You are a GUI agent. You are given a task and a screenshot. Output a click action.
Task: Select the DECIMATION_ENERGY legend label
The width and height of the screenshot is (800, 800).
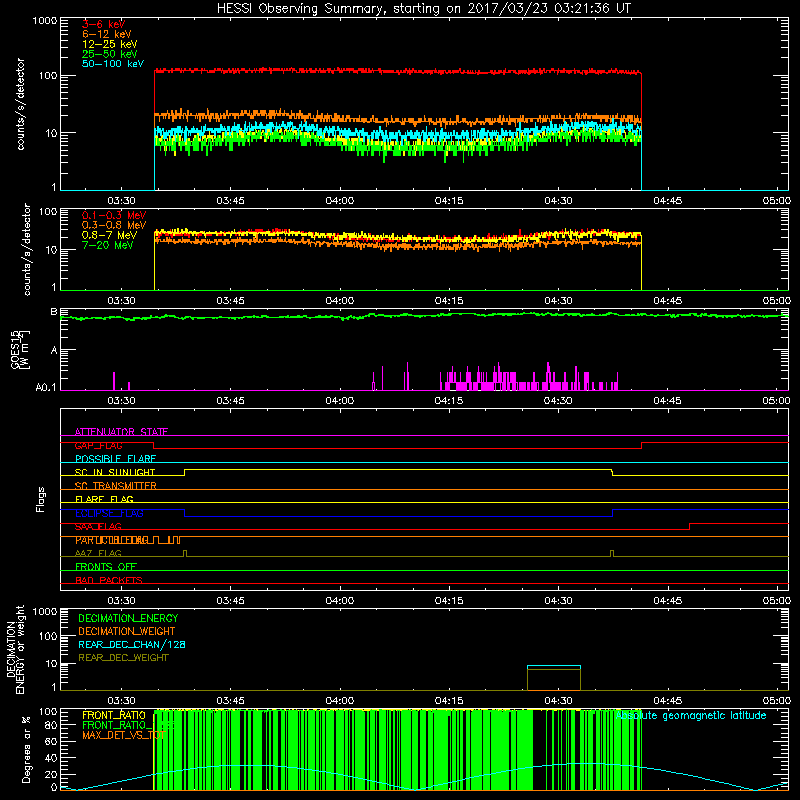click(x=128, y=618)
